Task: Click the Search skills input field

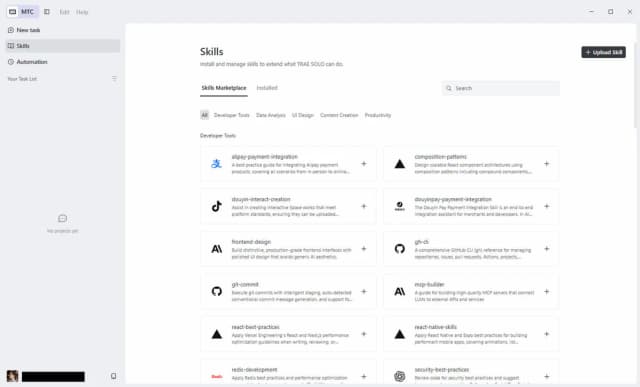Action: (501, 88)
